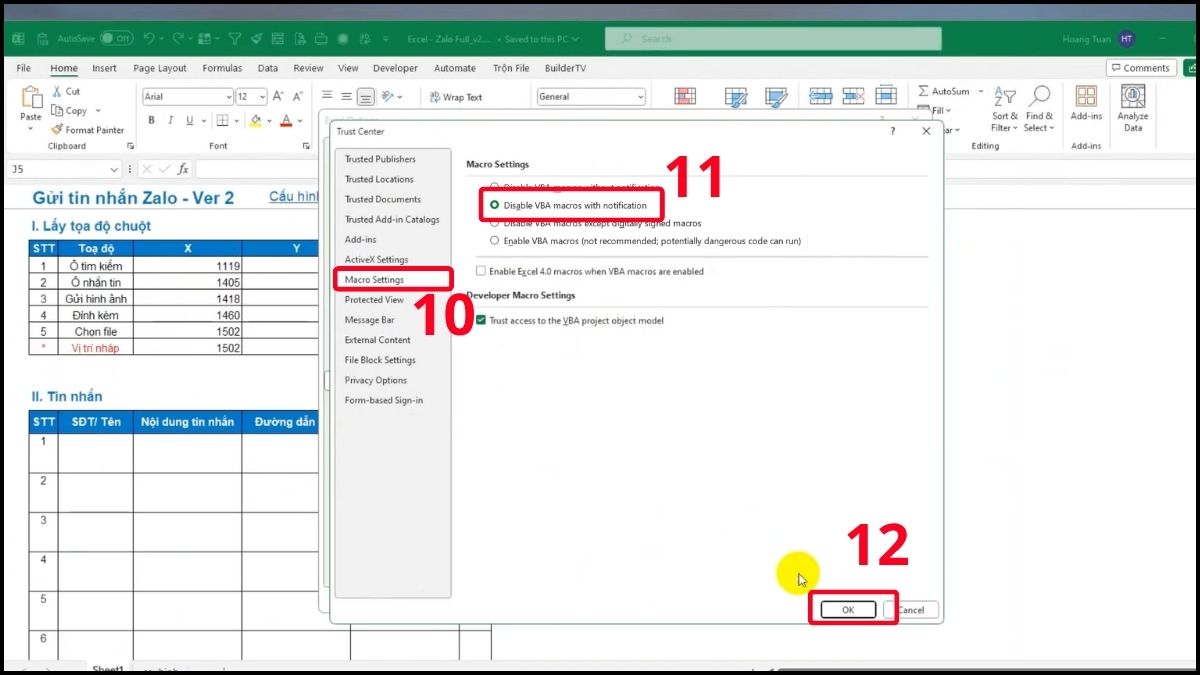Apply Underline formatting

(x=190, y=121)
